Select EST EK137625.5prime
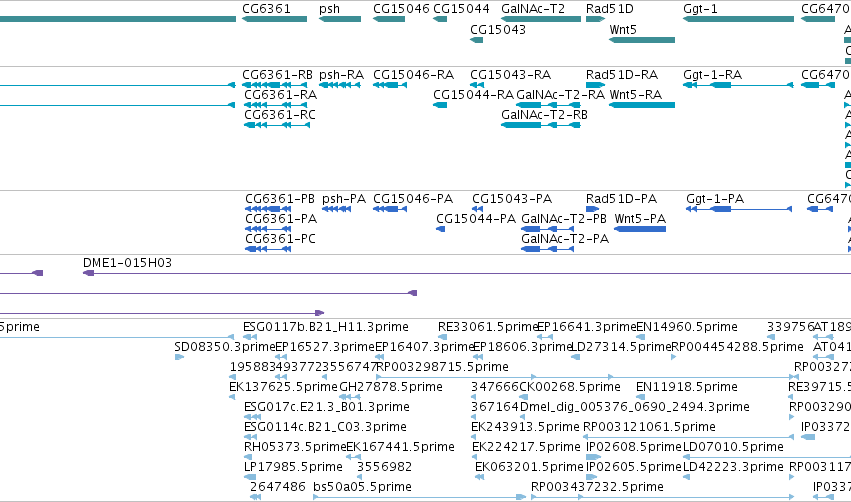The image size is (851, 502). pos(232,397)
